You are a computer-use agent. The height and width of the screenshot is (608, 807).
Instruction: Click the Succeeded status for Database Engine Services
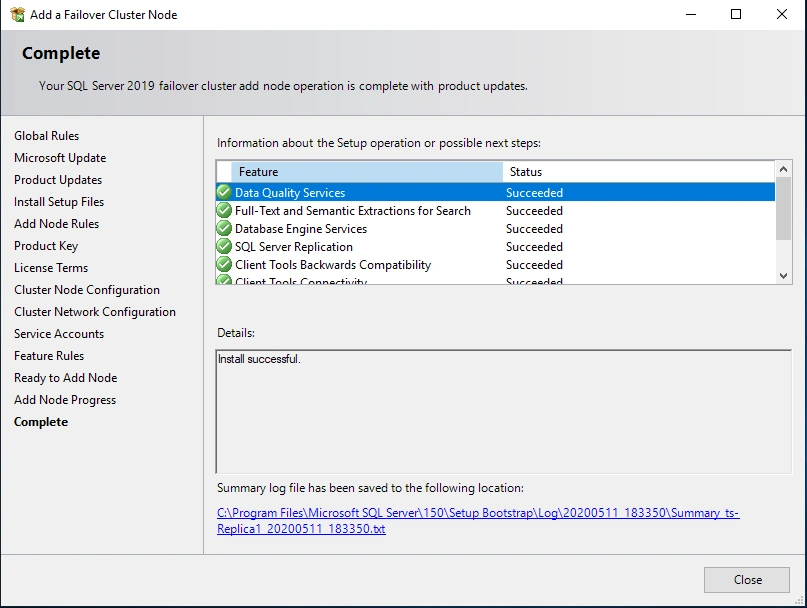(x=534, y=229)
